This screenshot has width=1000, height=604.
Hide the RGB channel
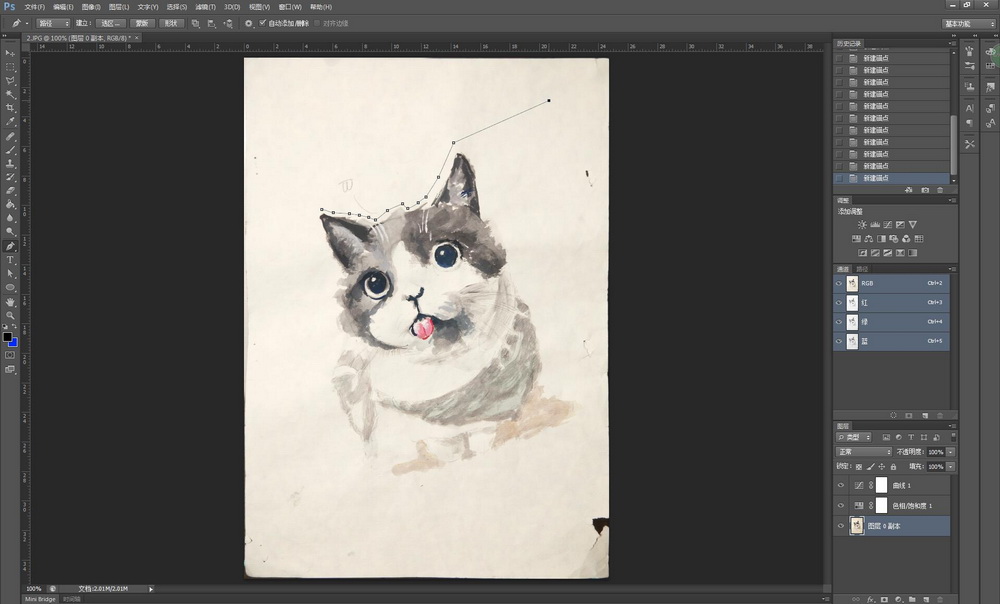pyautogui.click(x=839, y=283)
